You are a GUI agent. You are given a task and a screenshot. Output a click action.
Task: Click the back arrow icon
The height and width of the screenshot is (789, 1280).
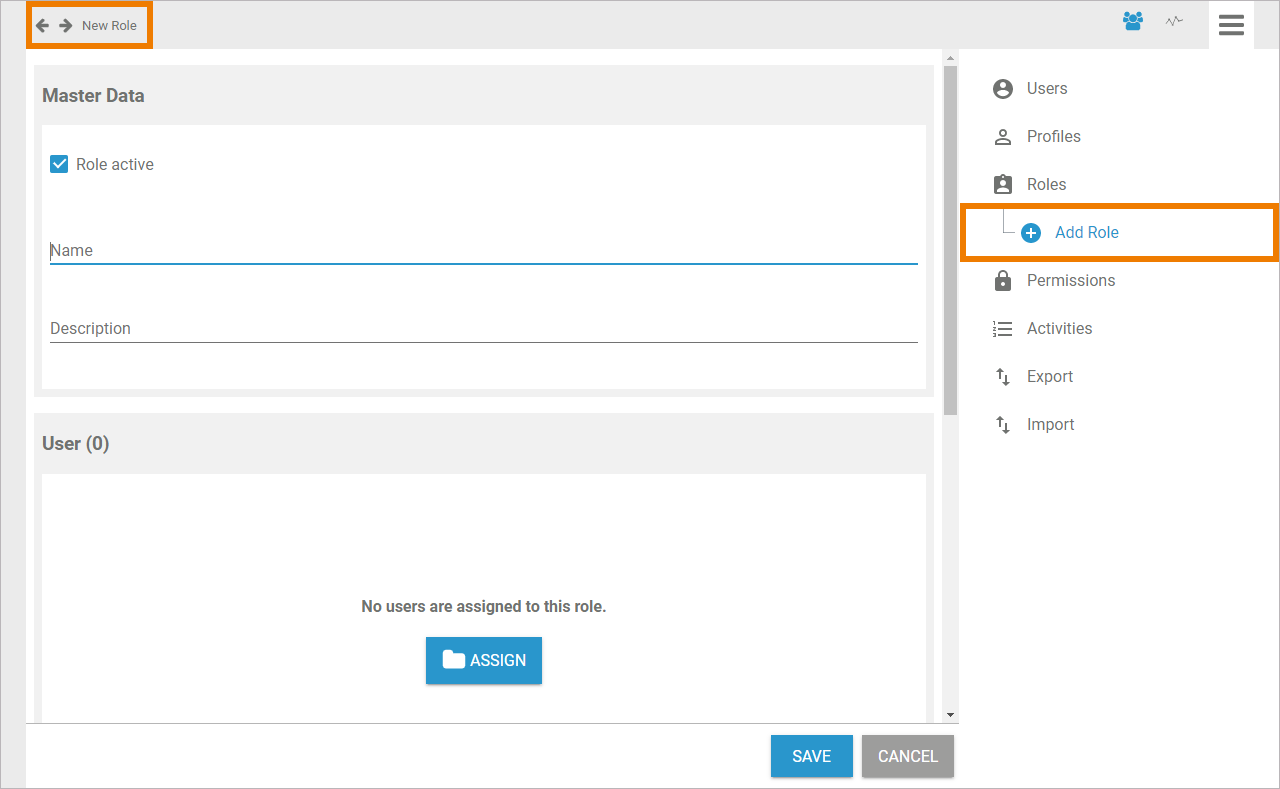(42, 25)
